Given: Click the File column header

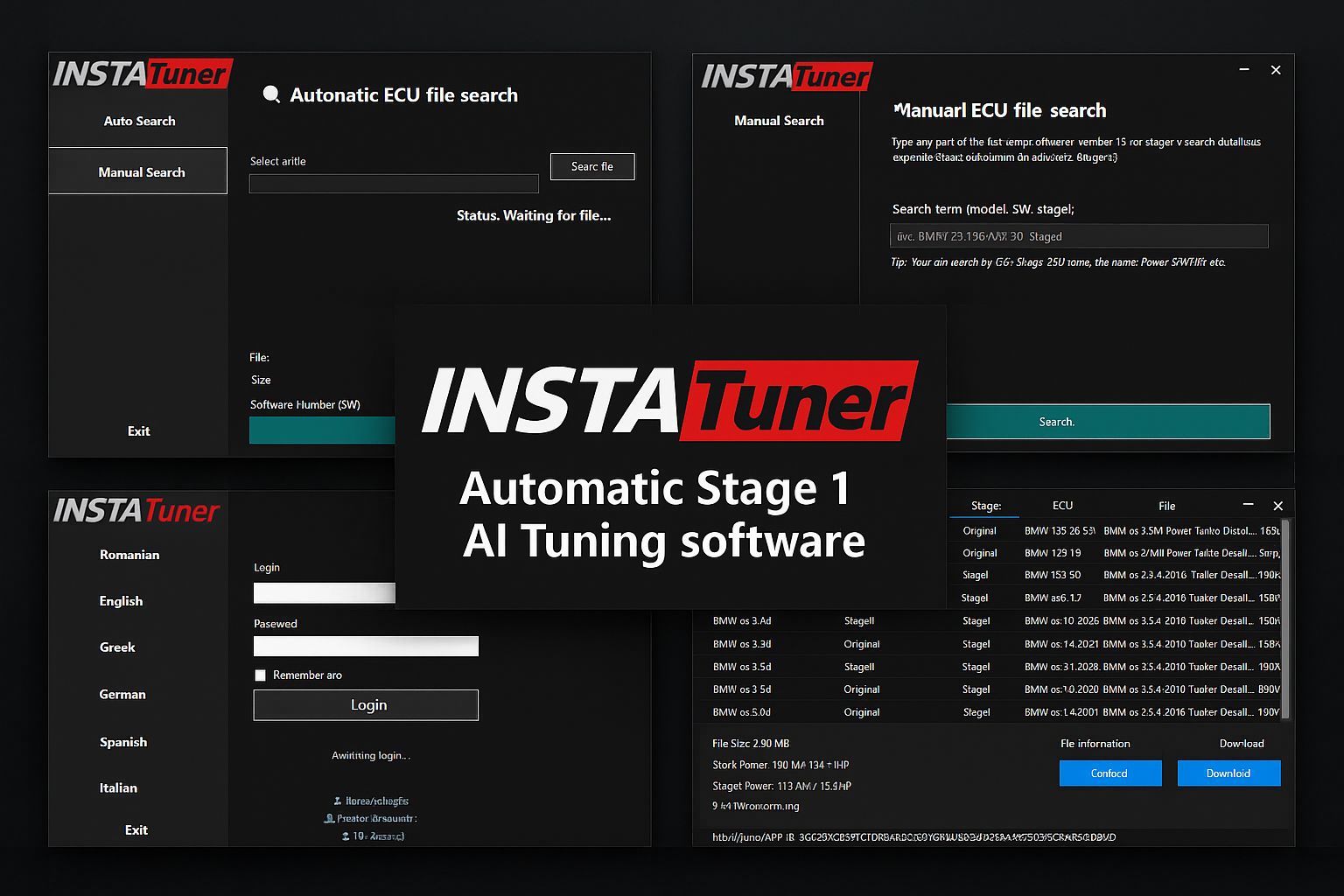Looking at the screenshot, I should [x=1167, y=506].
